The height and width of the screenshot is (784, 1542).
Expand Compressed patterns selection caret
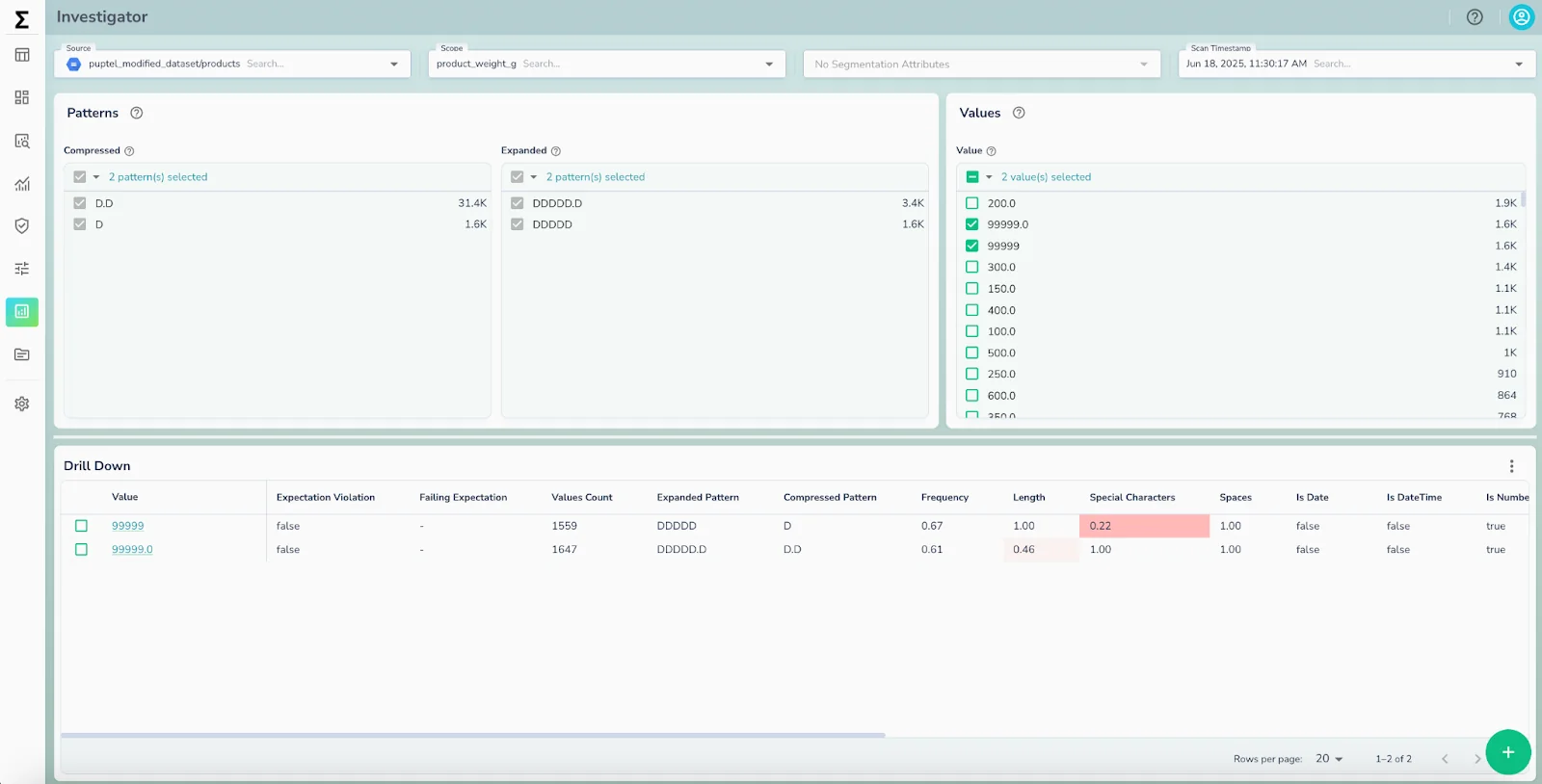[96, 177]
